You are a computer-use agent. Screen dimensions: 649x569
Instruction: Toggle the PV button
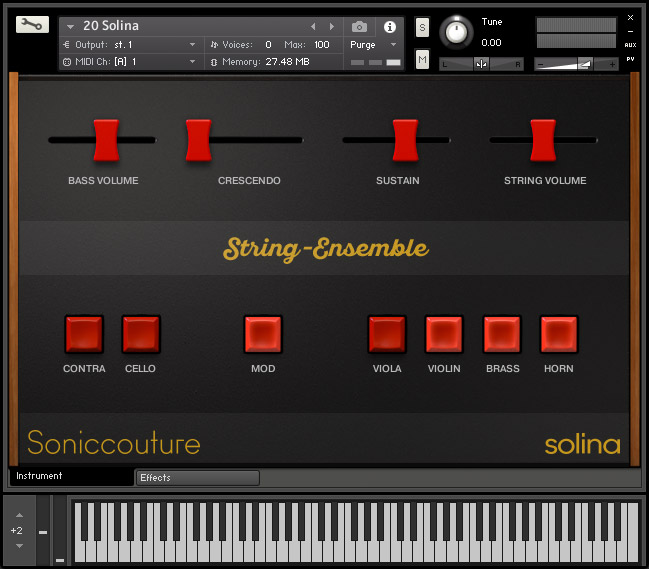(630, 59)
